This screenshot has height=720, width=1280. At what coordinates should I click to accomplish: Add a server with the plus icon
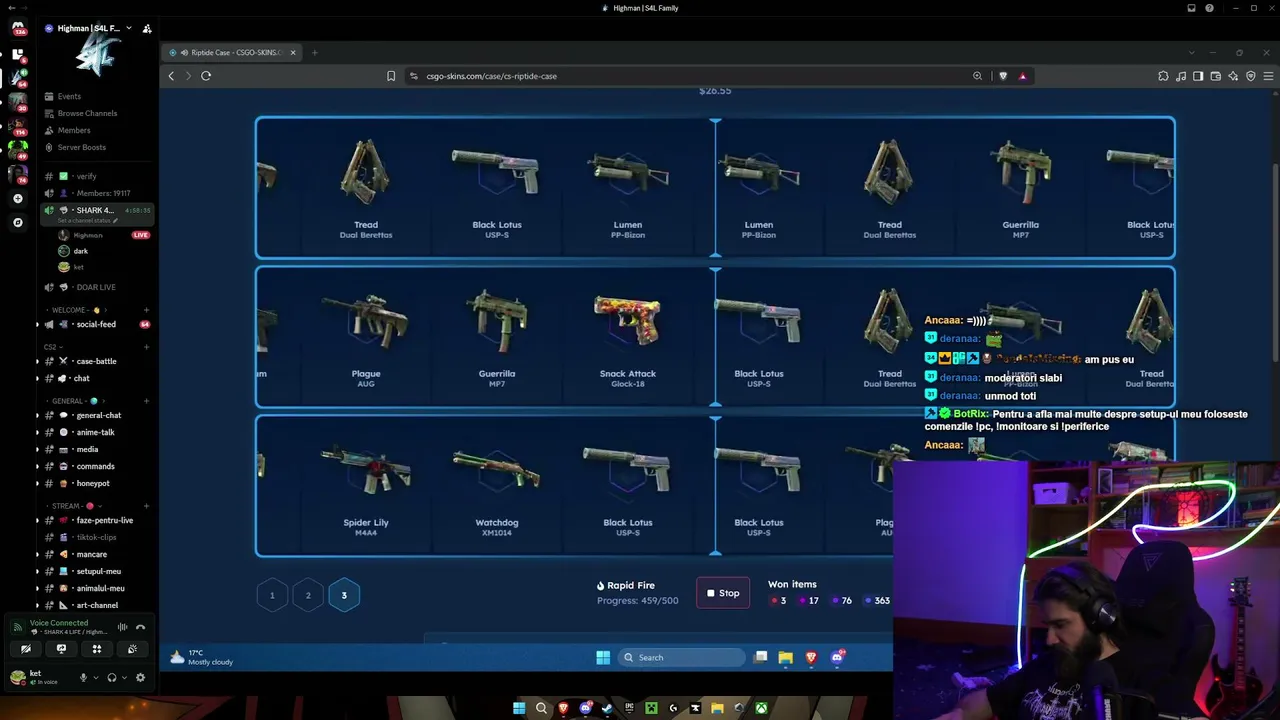click(18, 199)
